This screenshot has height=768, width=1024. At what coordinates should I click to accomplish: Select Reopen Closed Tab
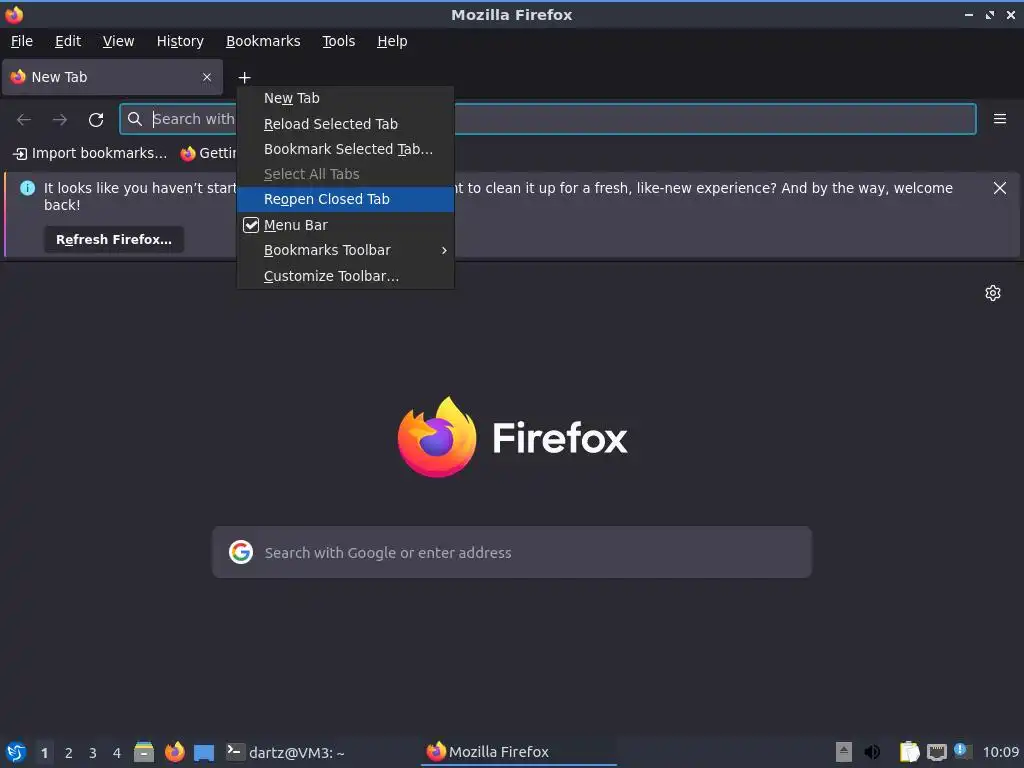(x=345, y=199)
